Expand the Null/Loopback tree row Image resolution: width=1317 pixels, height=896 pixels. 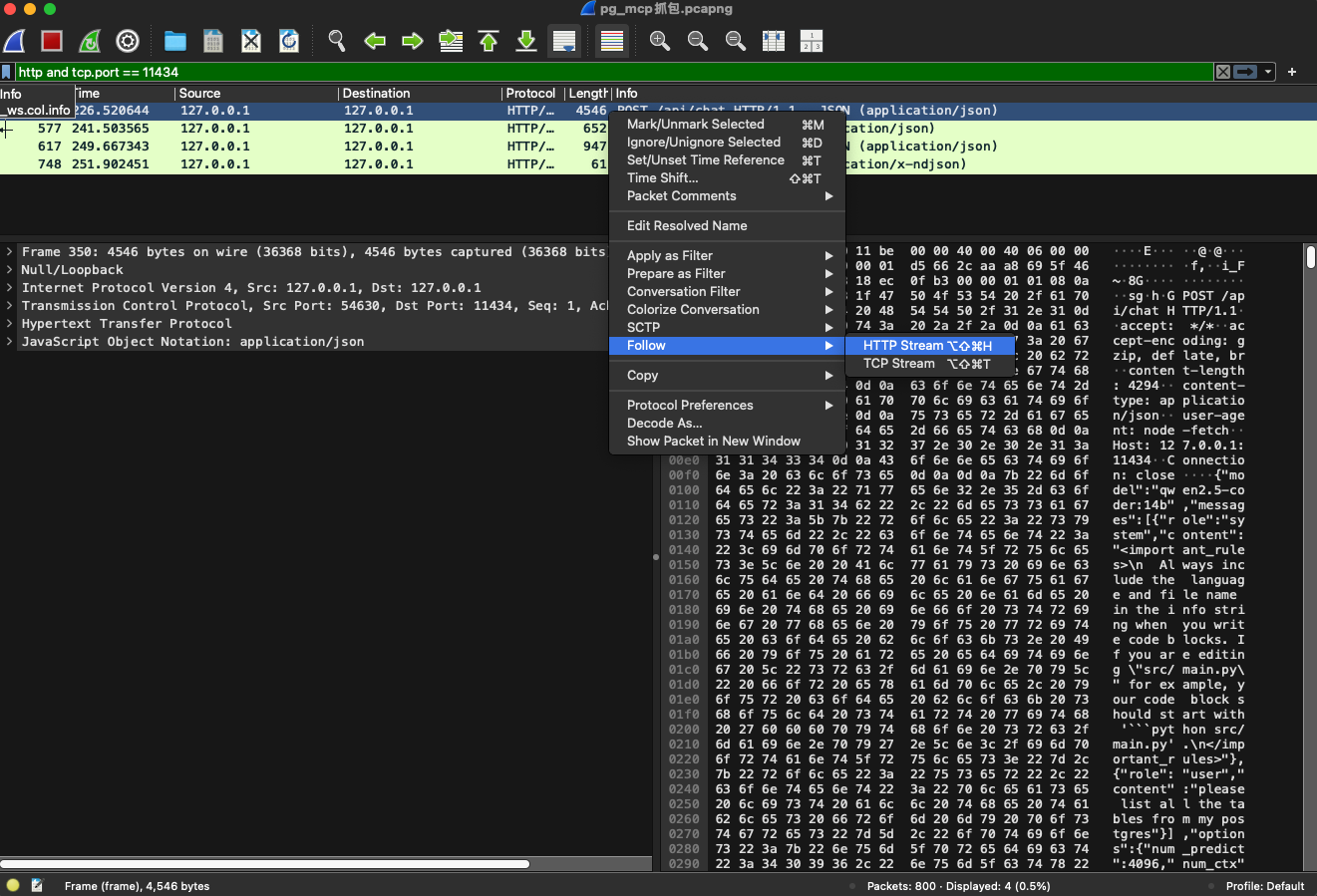pos(10,270)
